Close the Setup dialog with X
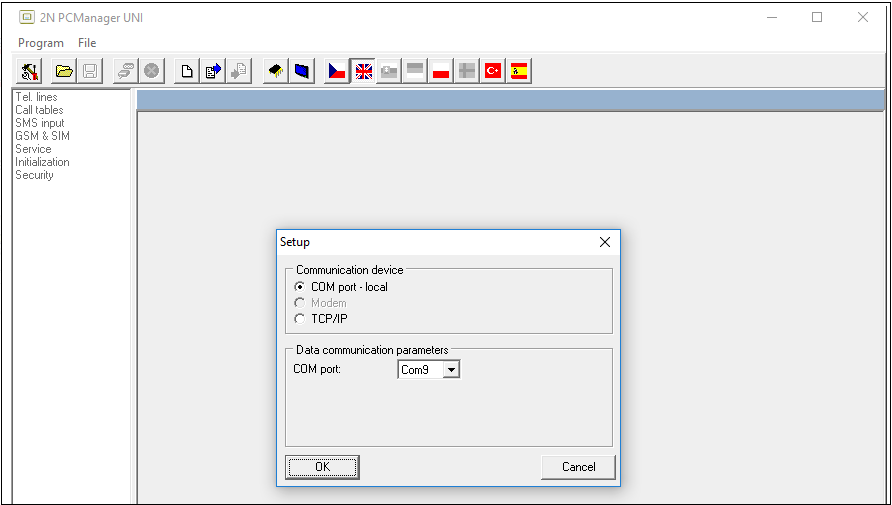892x505 pixels. [x=605, y=242]
